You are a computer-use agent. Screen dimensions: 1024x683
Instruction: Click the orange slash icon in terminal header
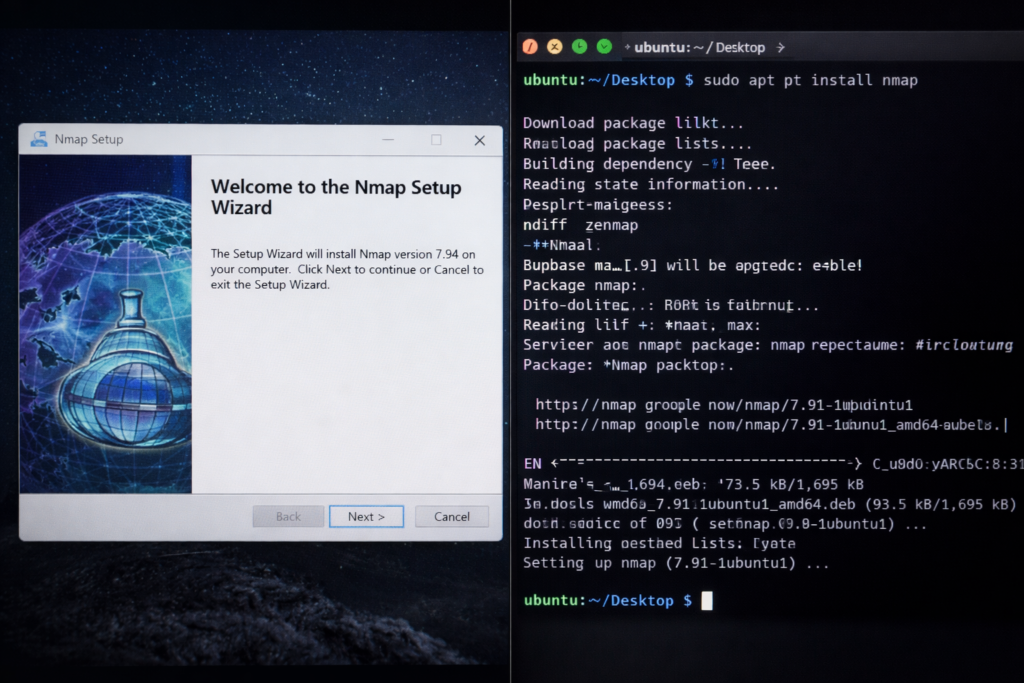tap(529, 46)
